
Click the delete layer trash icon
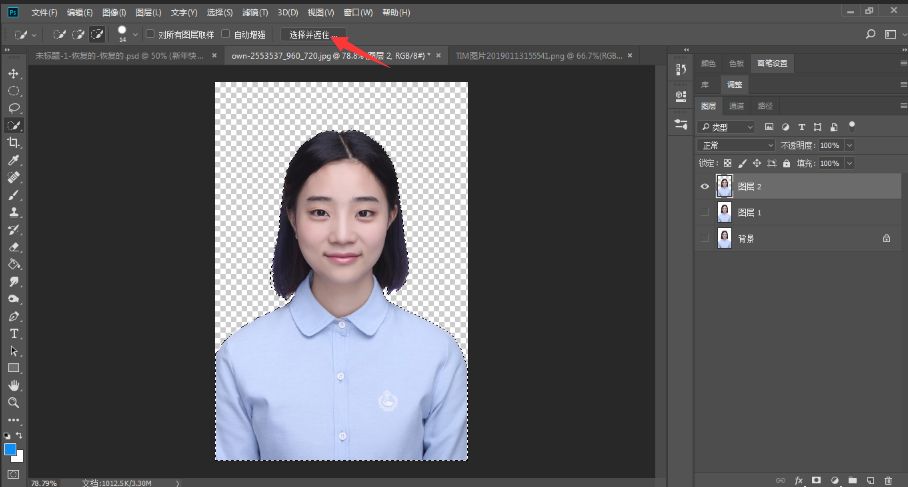[x=887, y=480]
